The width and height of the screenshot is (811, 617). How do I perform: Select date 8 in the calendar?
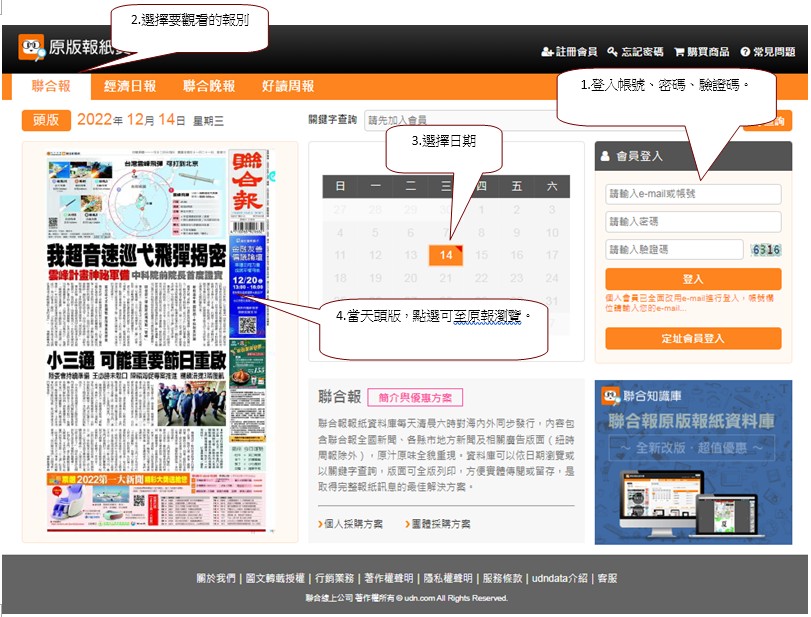(482, 233)
